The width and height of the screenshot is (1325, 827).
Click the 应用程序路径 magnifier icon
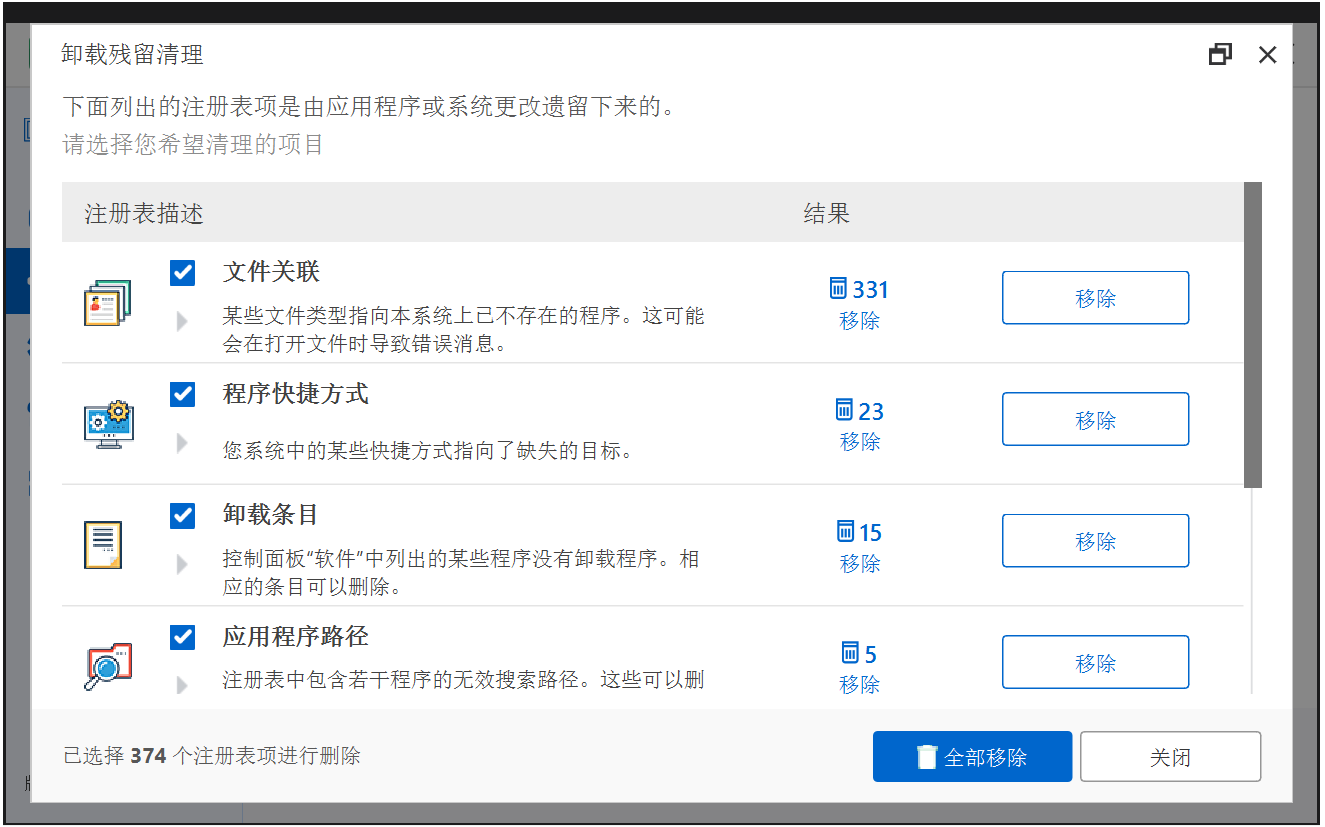107,666
